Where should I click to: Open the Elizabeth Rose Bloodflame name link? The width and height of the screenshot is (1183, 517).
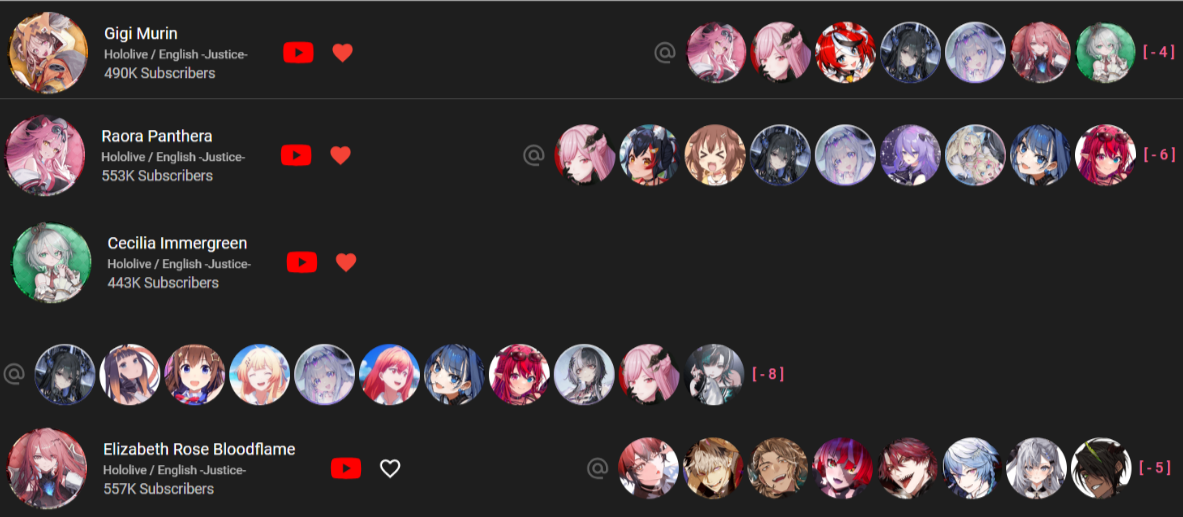coord(199,449)
